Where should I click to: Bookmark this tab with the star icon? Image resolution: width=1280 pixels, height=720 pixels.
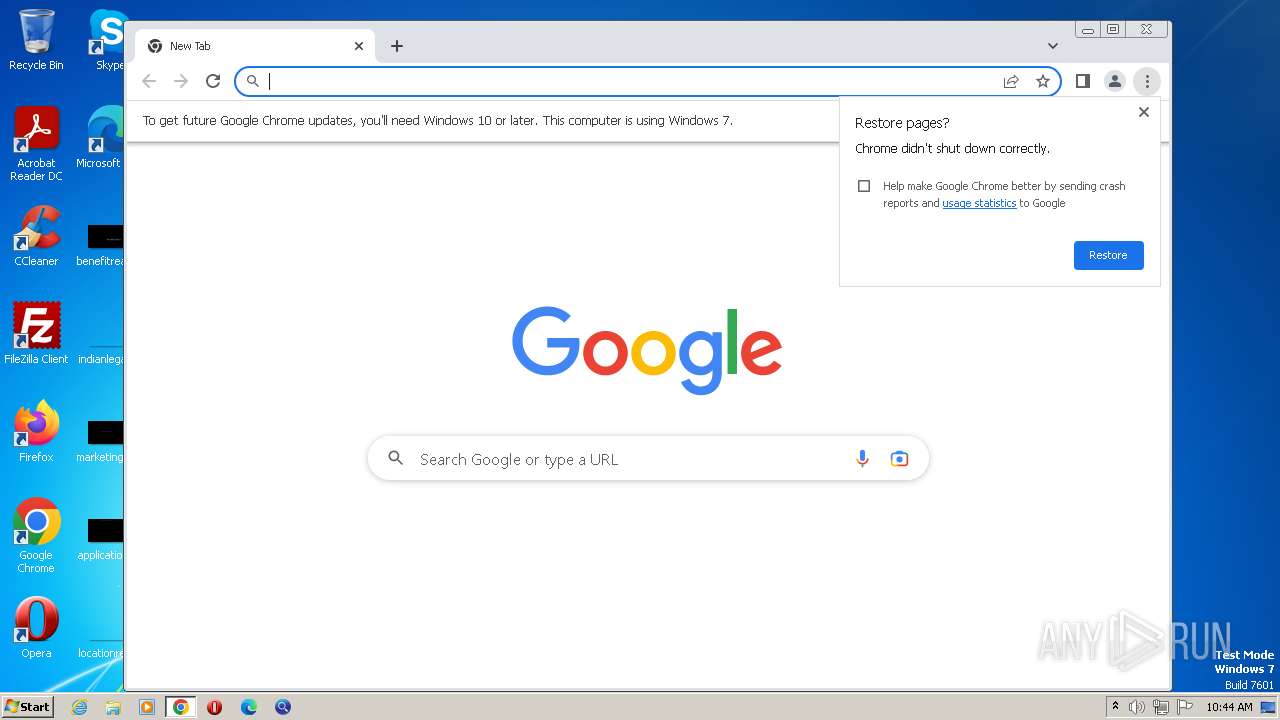tap(1043, 81)
